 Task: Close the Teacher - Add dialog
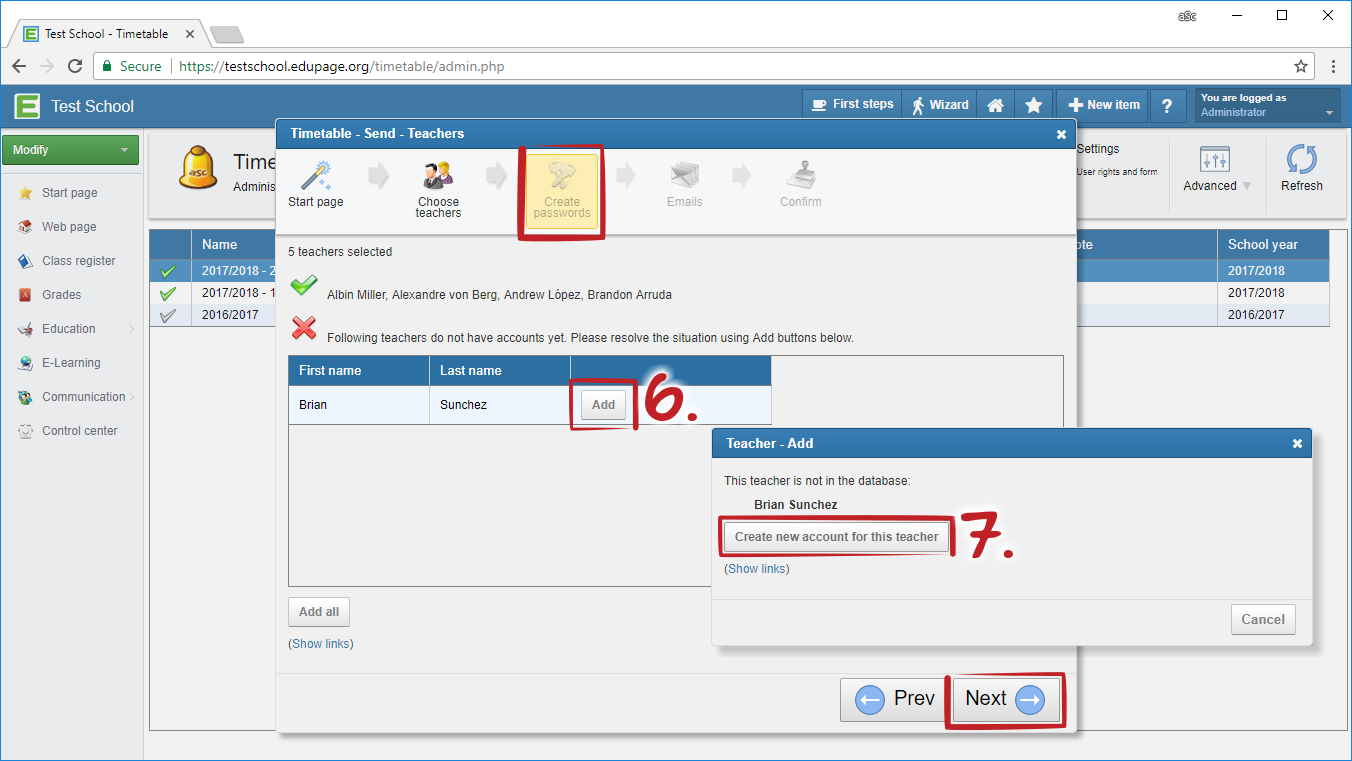coord(1297,443)
